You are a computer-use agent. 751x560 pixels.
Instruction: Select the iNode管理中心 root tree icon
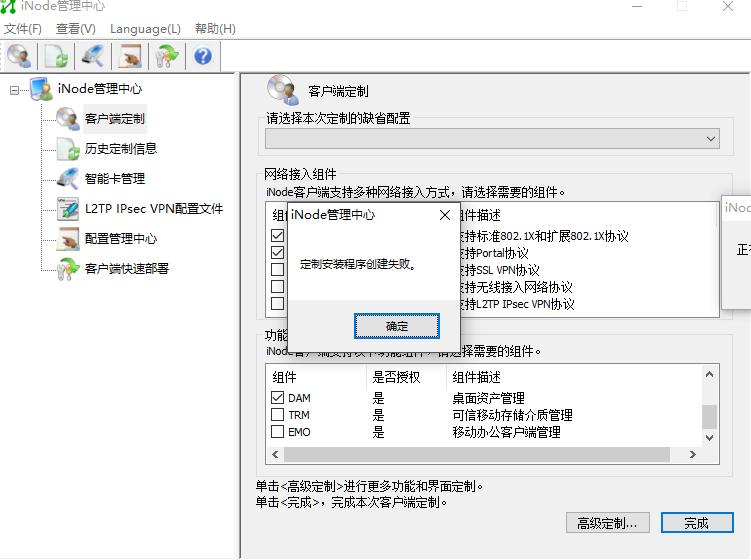(x=41, y=89)
